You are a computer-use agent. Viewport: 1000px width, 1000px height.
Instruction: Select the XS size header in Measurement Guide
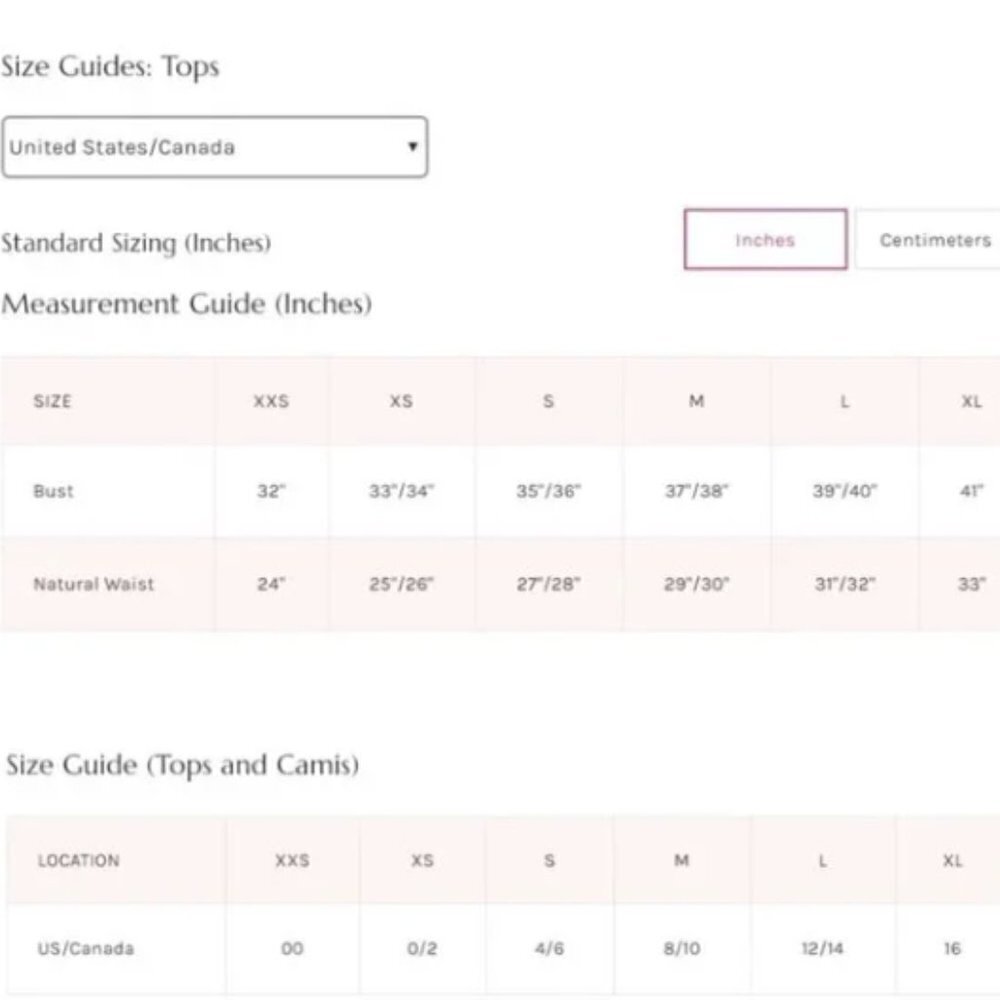pos(401,401)
